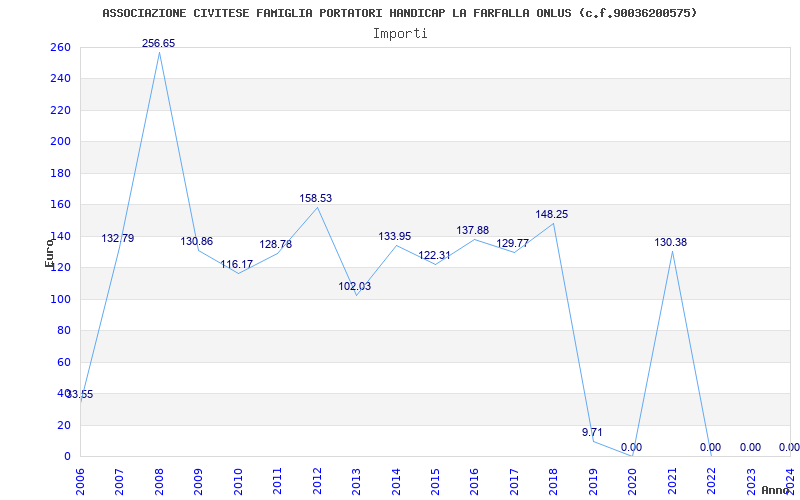Screen dimensions: 800x500
Task: Click the y-axis value 160
Action: (x=60, y=205)
